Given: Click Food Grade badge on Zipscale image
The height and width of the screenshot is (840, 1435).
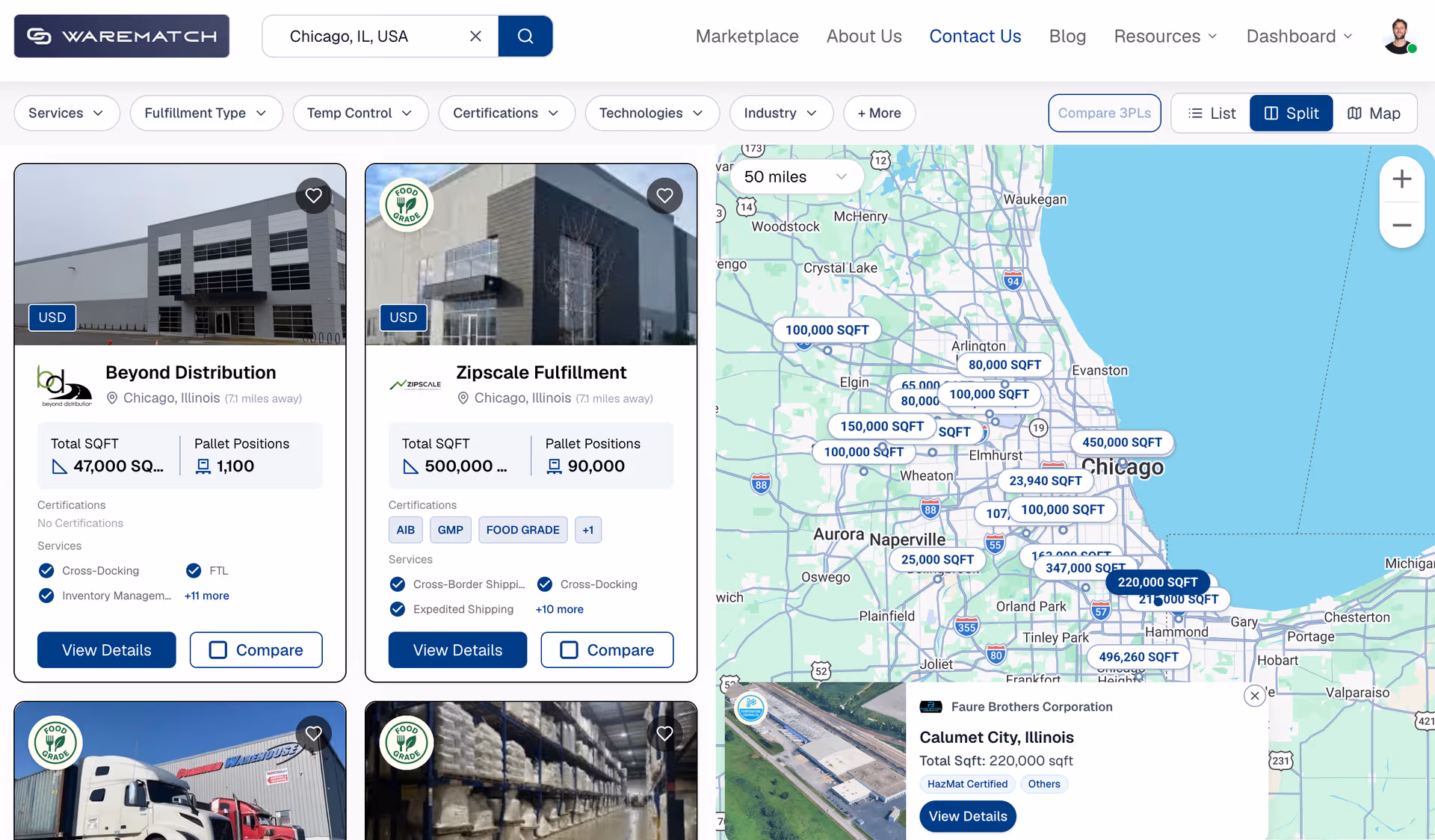Looking at the screenshot, I should (x=407, y=205).
